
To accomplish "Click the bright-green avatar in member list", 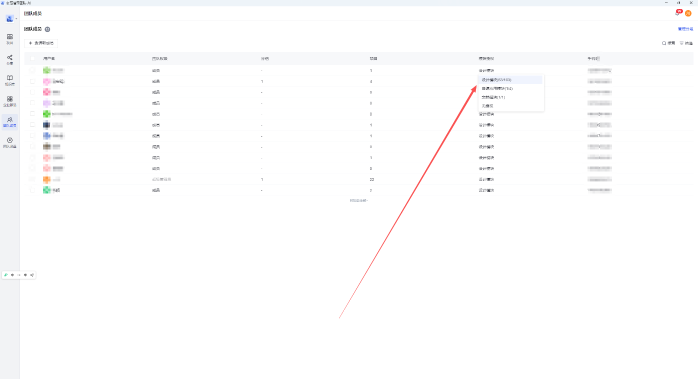I will click(x=46, y=114).
